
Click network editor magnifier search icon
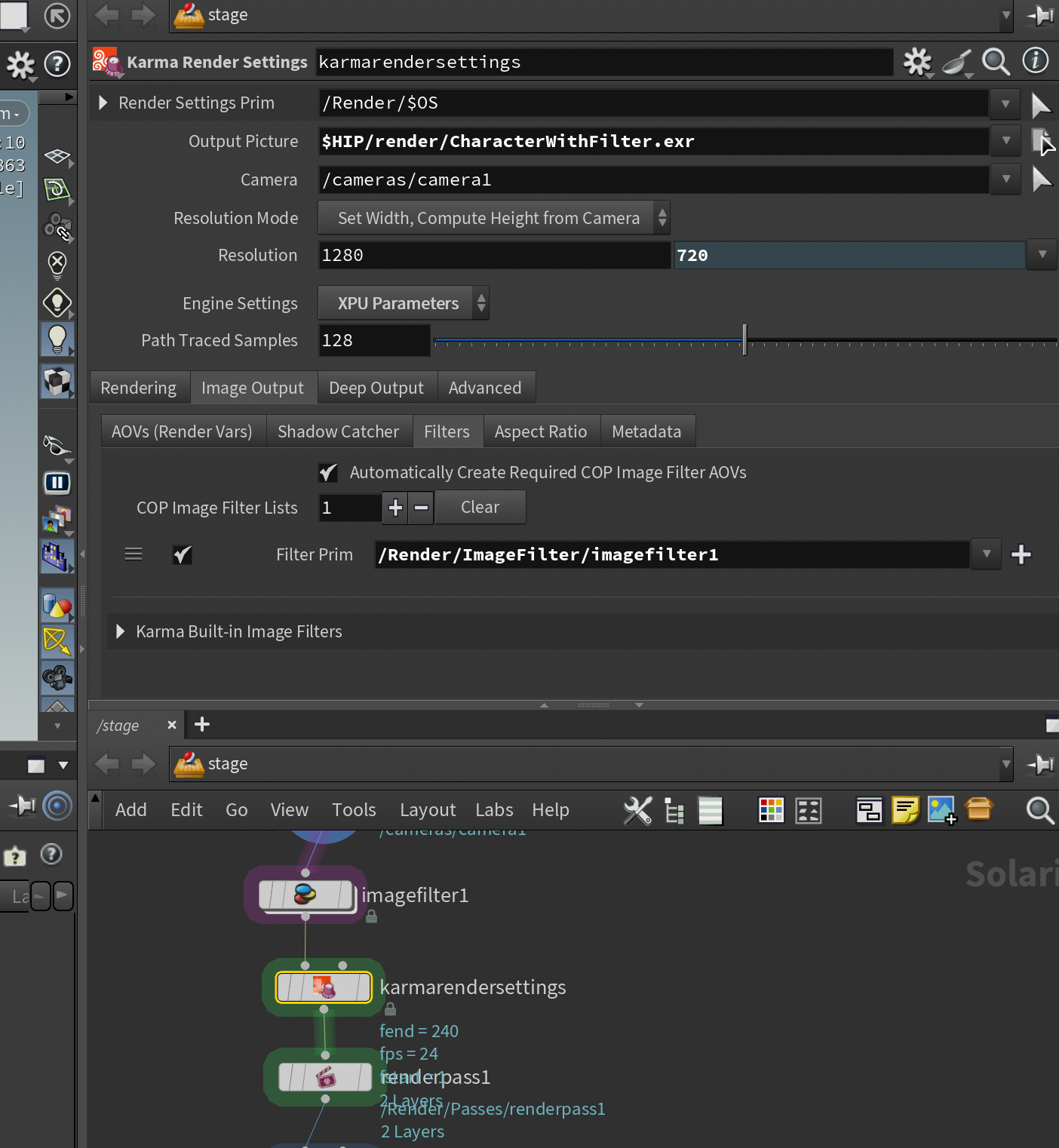(1040, 811)
